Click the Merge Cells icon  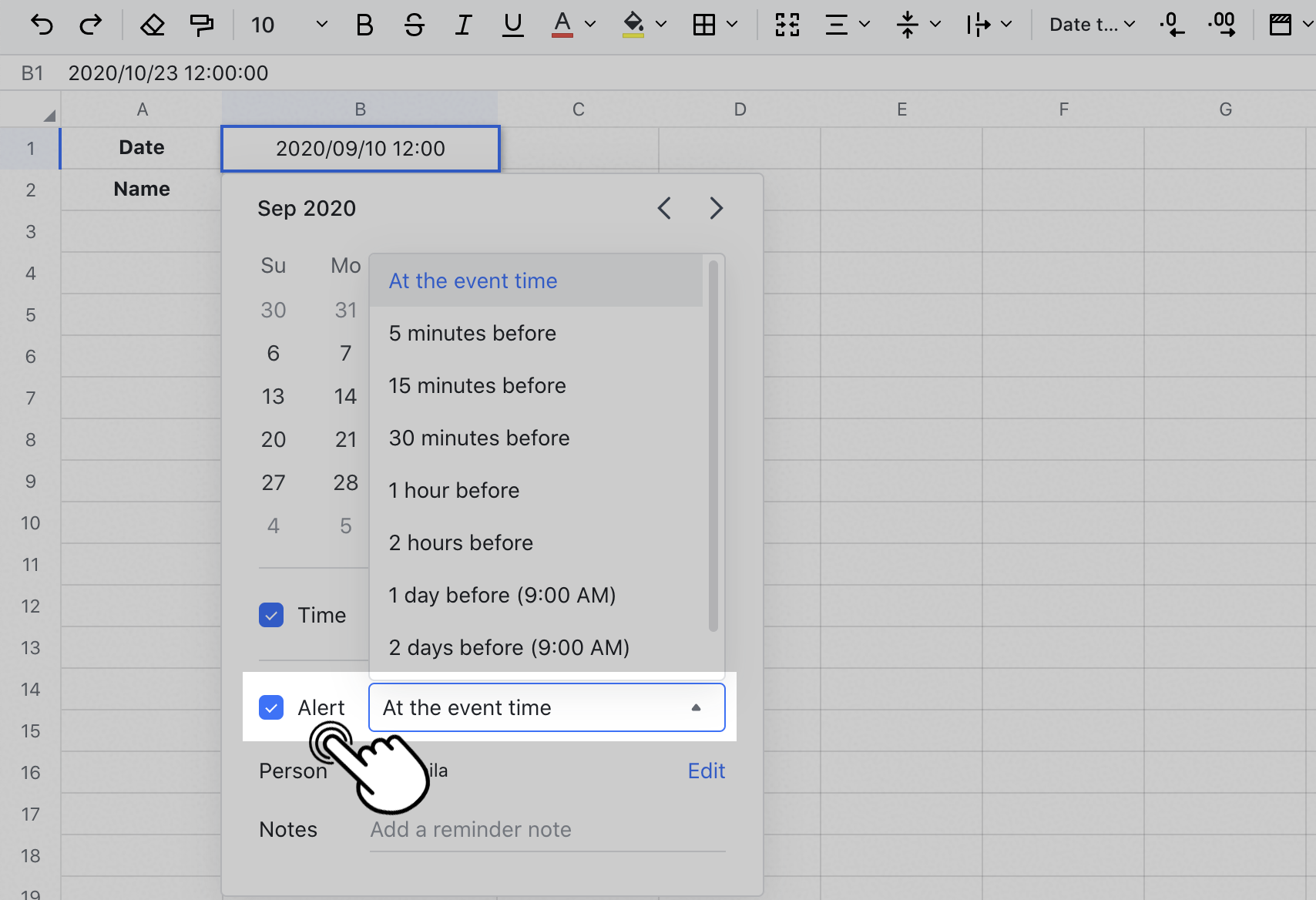coord(787,25)
